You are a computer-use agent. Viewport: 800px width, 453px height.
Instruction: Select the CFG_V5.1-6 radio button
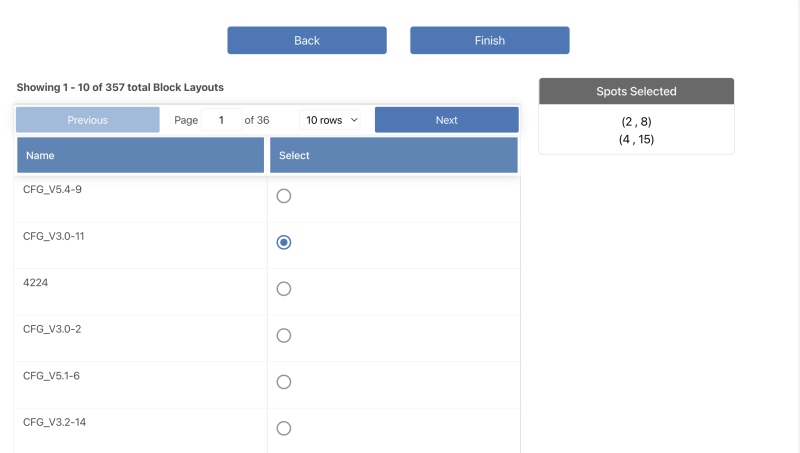[x=284, y=382]
